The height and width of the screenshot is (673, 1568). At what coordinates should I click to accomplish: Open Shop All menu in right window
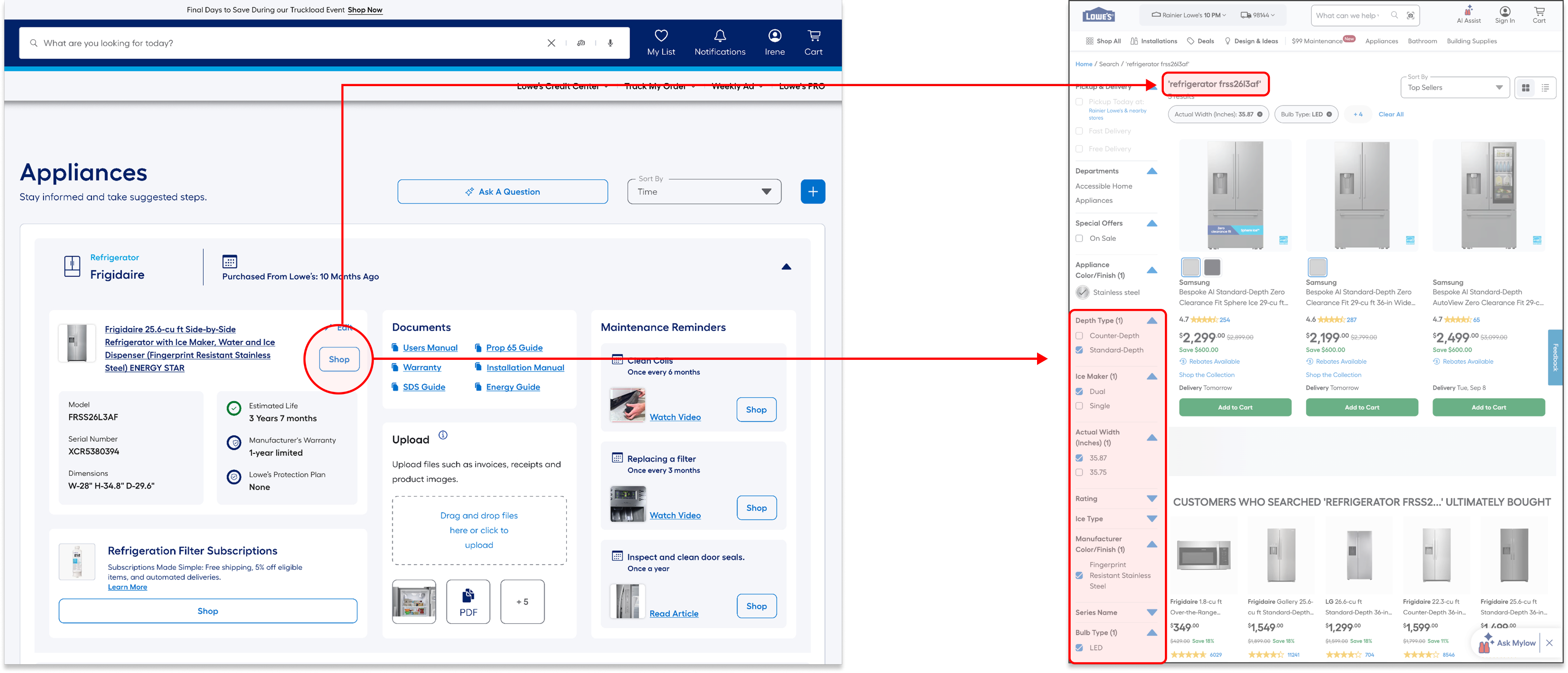point(1103,41)
